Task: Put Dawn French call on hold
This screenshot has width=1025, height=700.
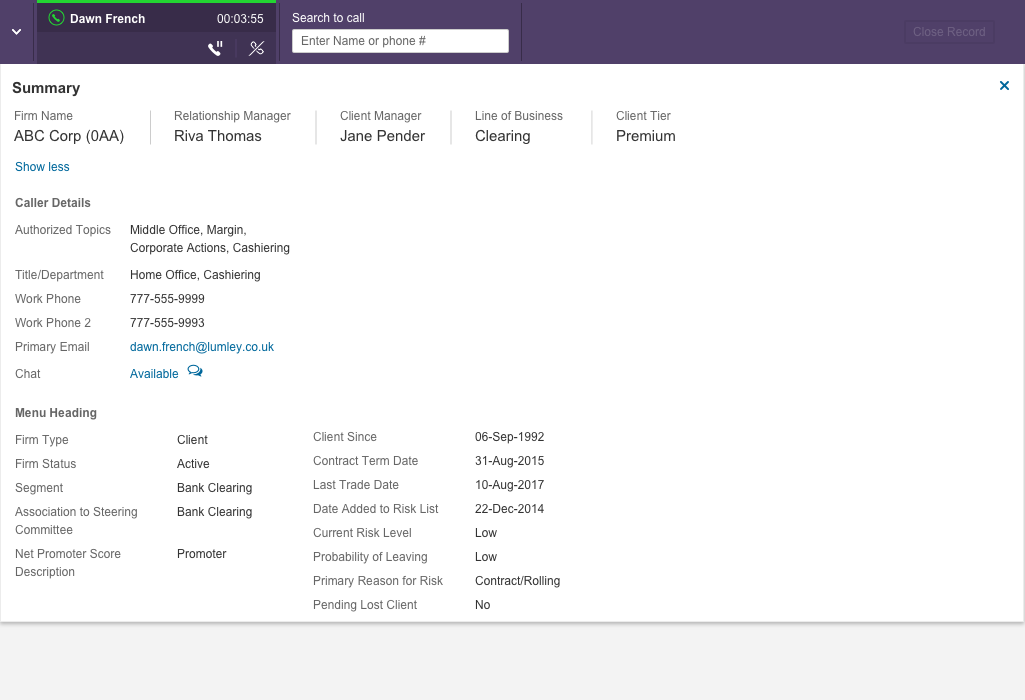Action: (x=215, y=48)
